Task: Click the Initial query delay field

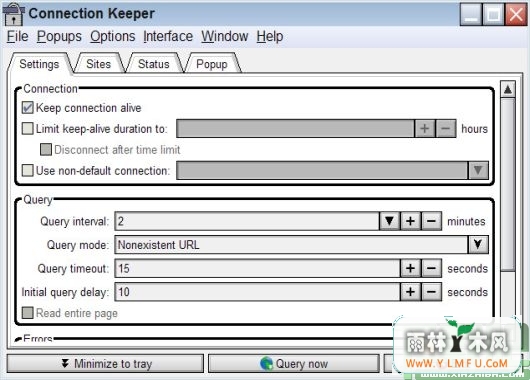Action: 257,292
